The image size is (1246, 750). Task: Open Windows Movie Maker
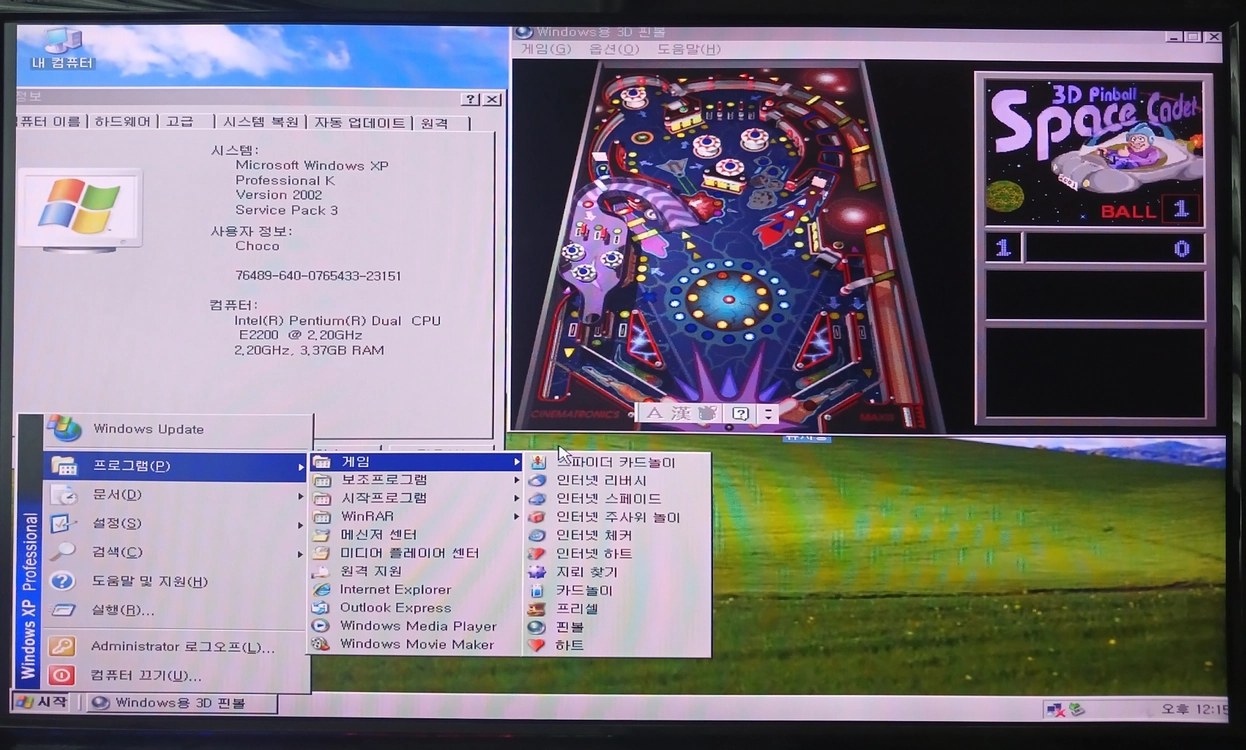coord(415,644)
